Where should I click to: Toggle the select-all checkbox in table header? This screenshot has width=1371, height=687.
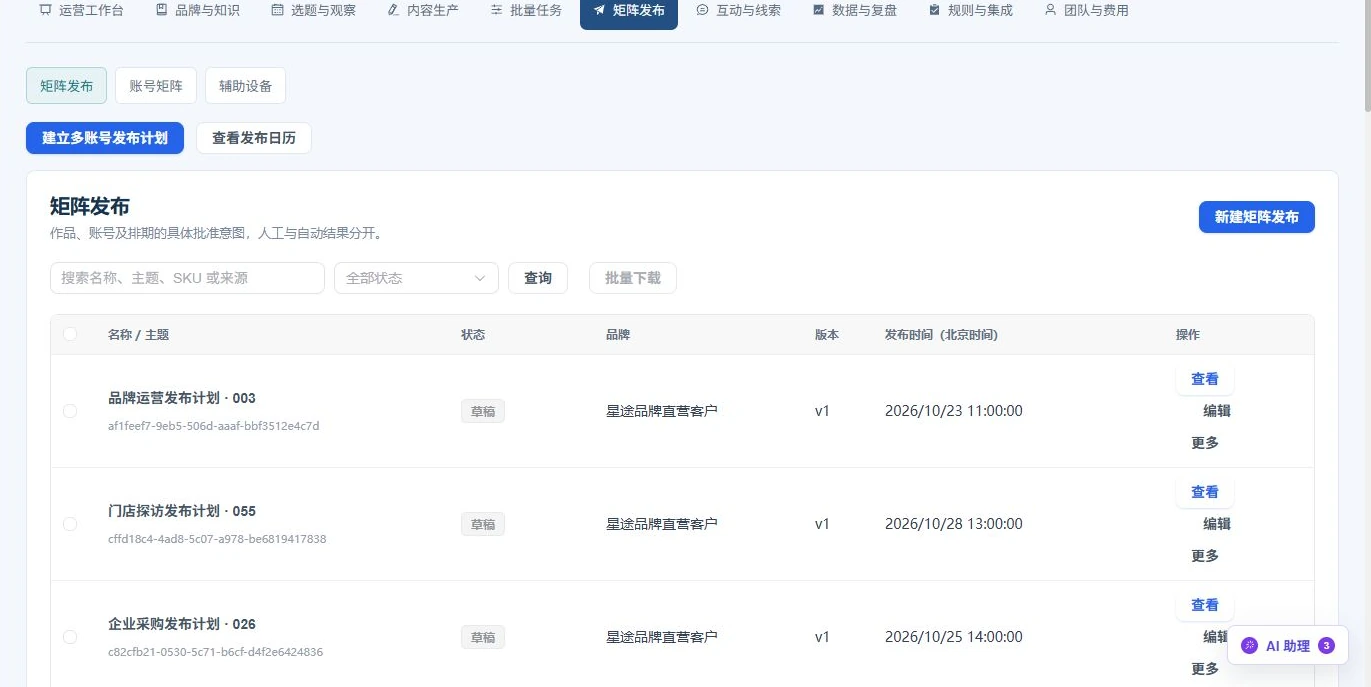click(70, 334)
